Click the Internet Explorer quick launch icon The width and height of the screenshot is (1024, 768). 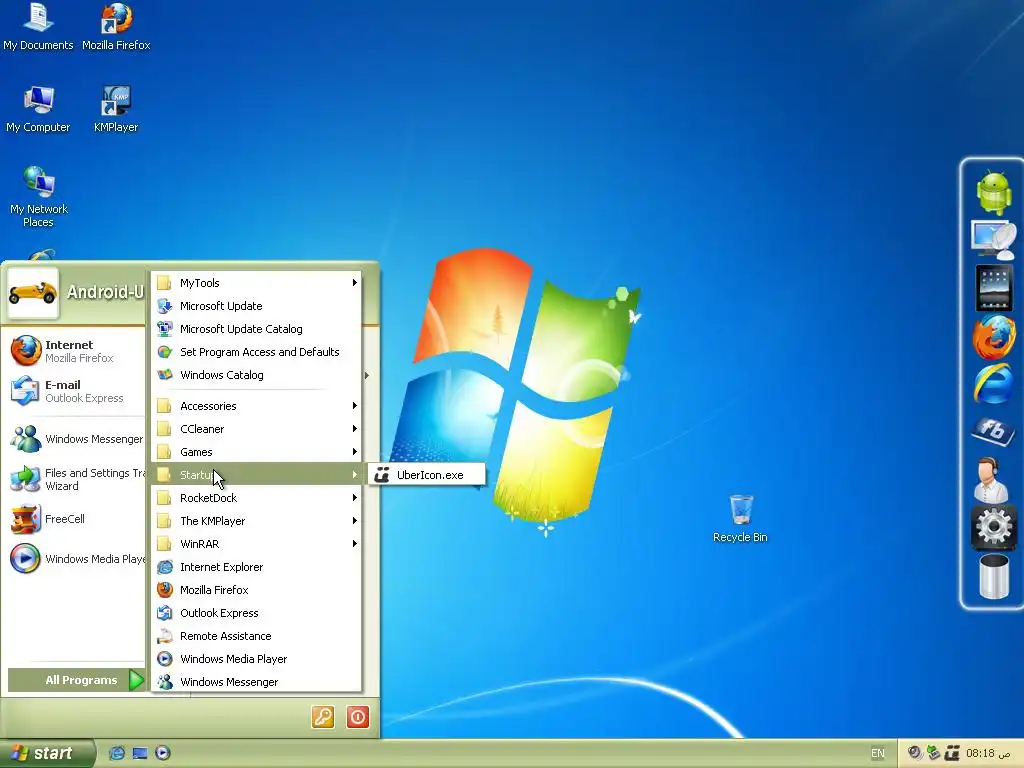click(x=117, y=753)
